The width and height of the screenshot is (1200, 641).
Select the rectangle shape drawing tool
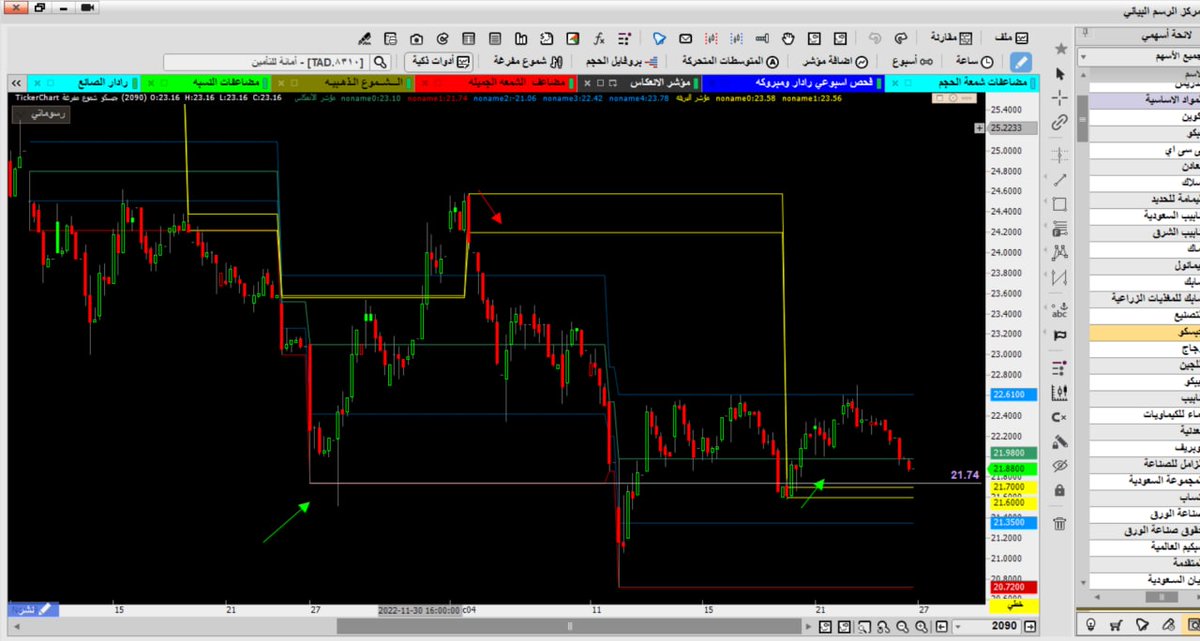pos(1060,205)
